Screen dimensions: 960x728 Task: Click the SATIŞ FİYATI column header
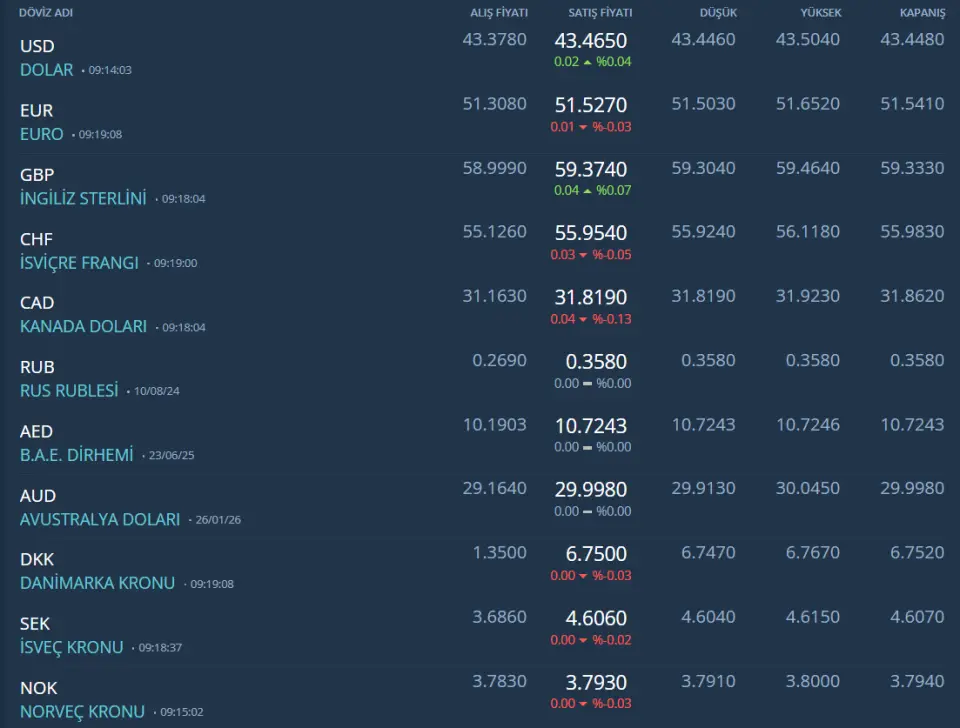click(600, 13)
